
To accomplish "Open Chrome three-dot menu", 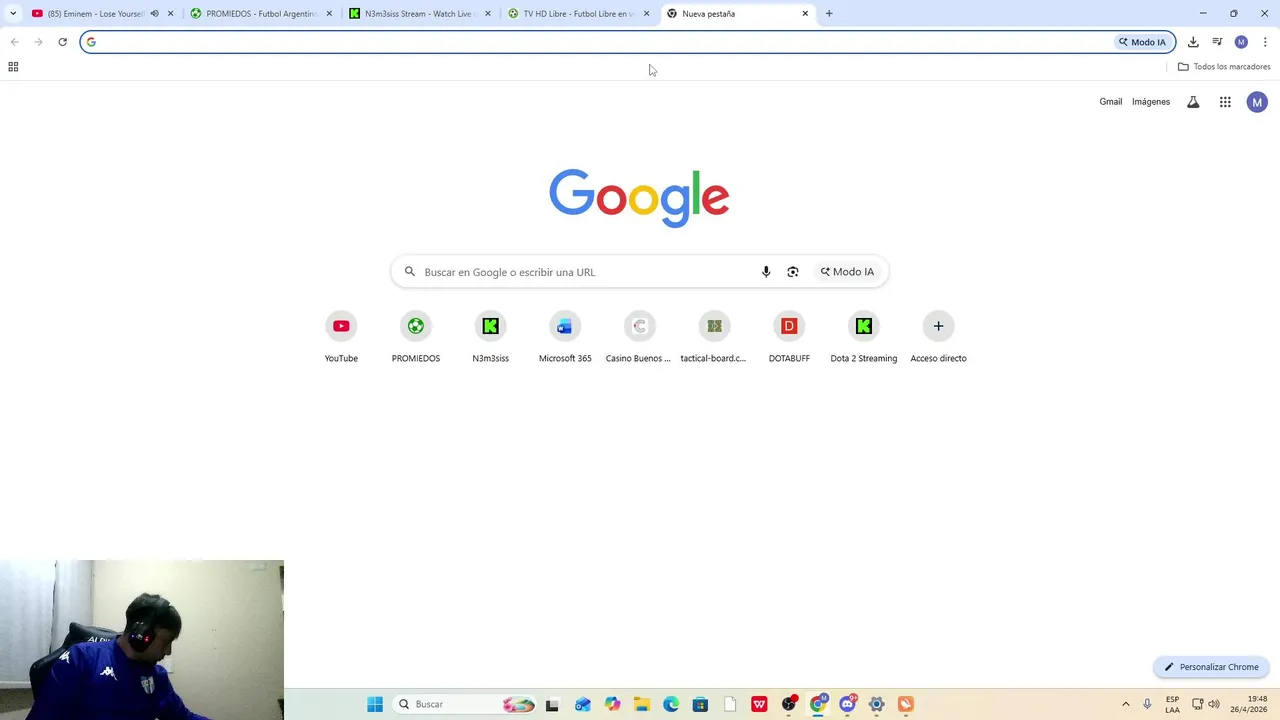I will point(1265,42).
